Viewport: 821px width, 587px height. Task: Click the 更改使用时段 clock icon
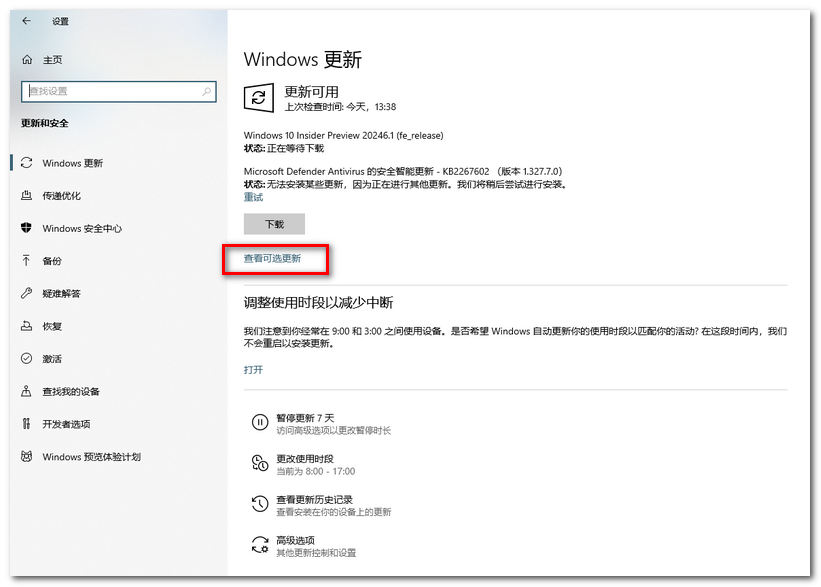tap(259, 464)
